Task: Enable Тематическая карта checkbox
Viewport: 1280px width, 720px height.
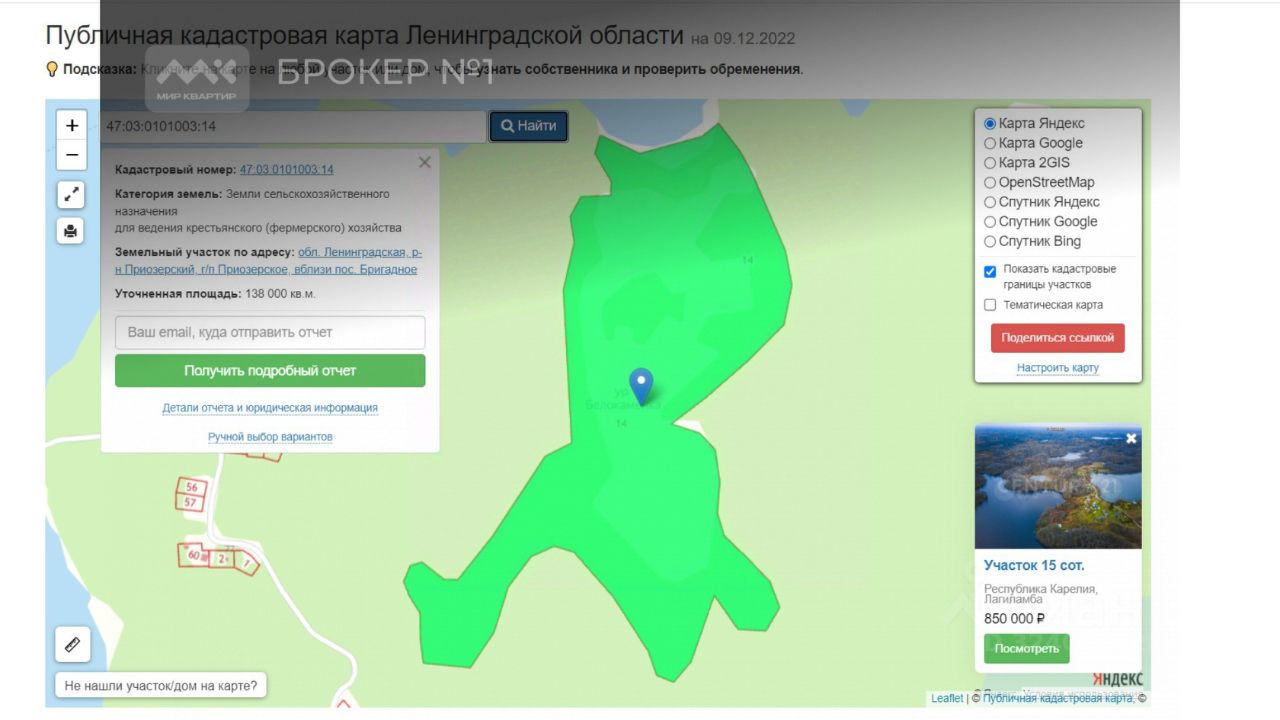Action: (x=990, y=305)
